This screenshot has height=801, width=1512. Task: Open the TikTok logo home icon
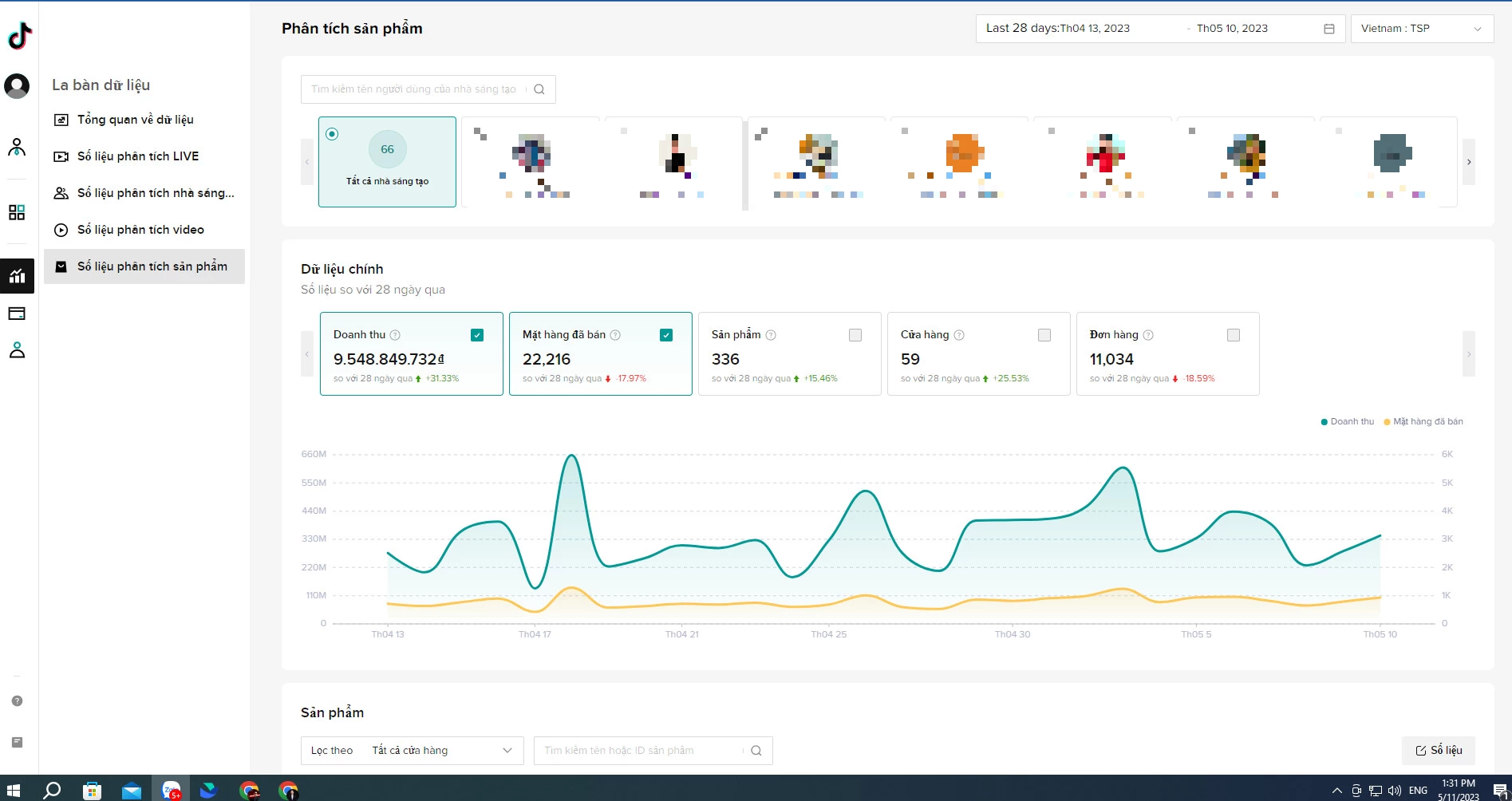19,36
